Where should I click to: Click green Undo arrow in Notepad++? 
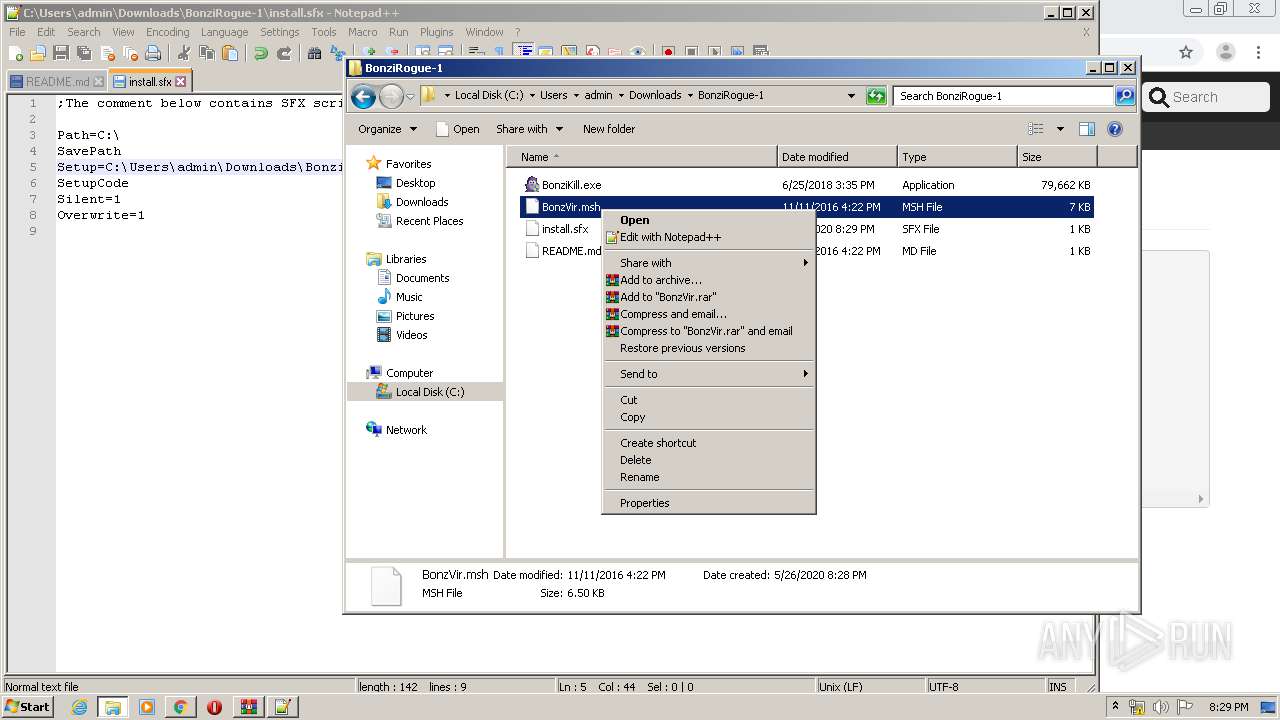[x=261, y=53]
